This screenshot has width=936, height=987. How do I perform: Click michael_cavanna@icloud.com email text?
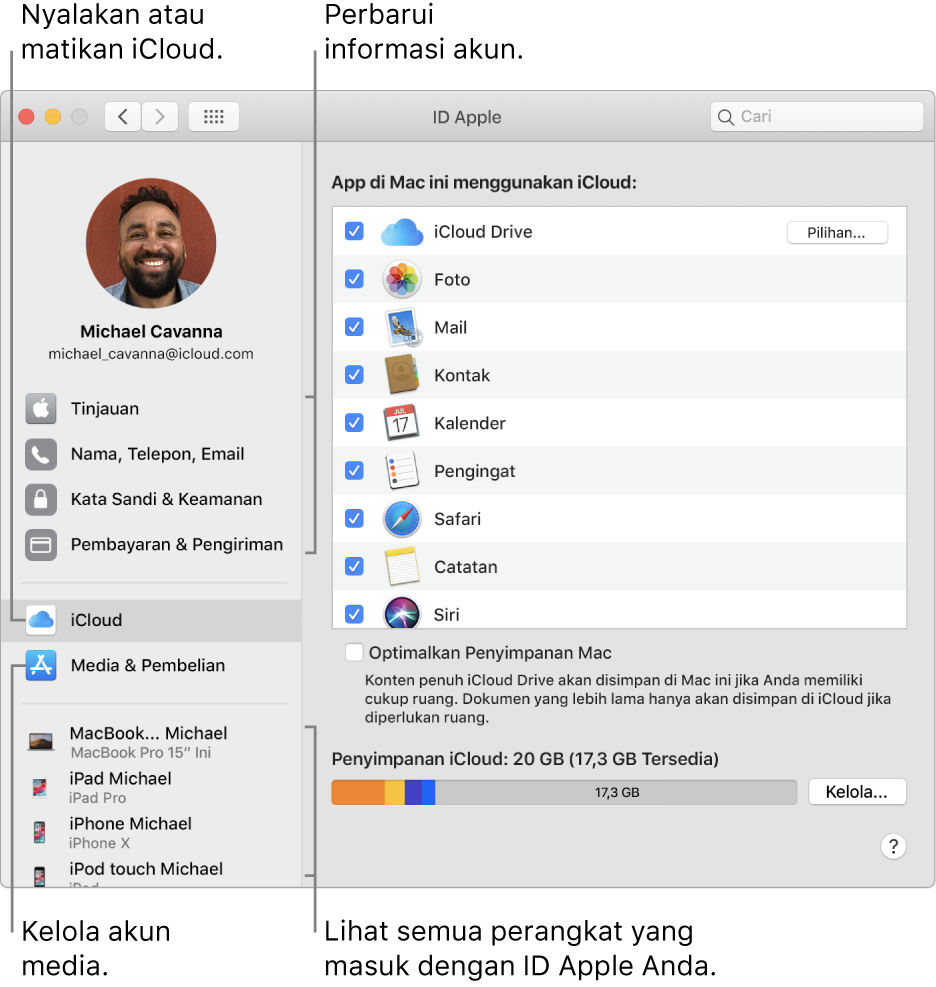151,354
